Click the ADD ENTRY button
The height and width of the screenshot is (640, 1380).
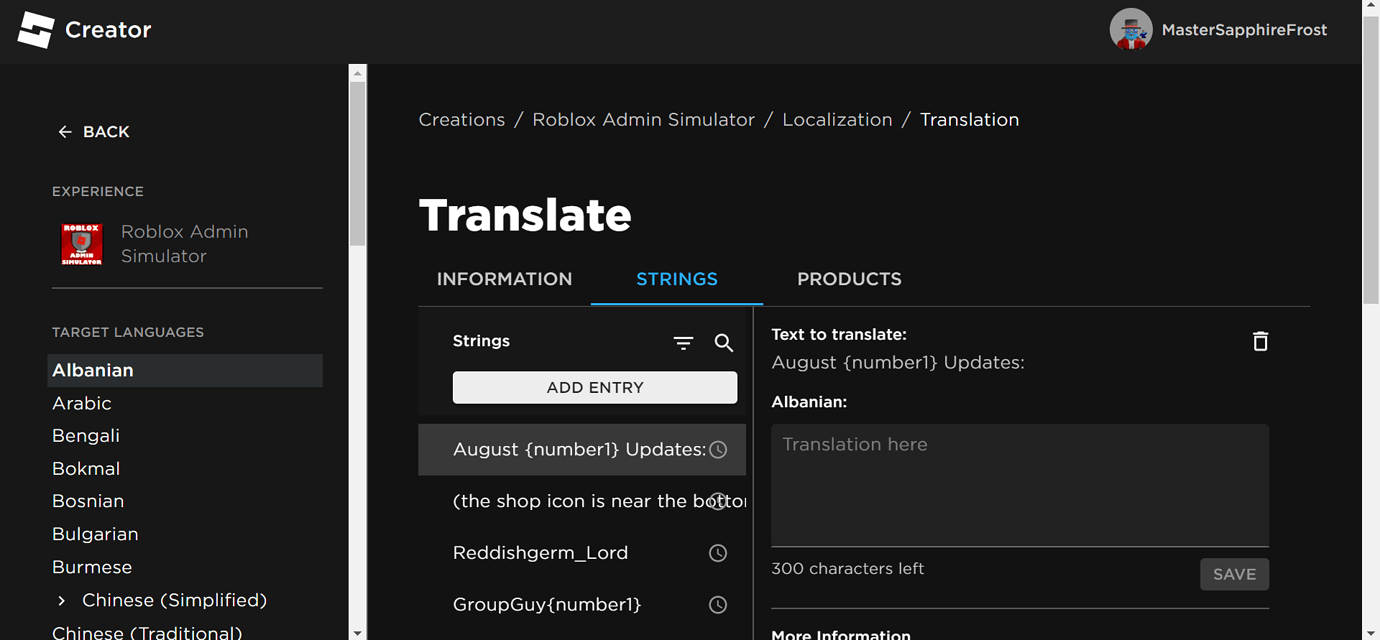coord(595,388)
